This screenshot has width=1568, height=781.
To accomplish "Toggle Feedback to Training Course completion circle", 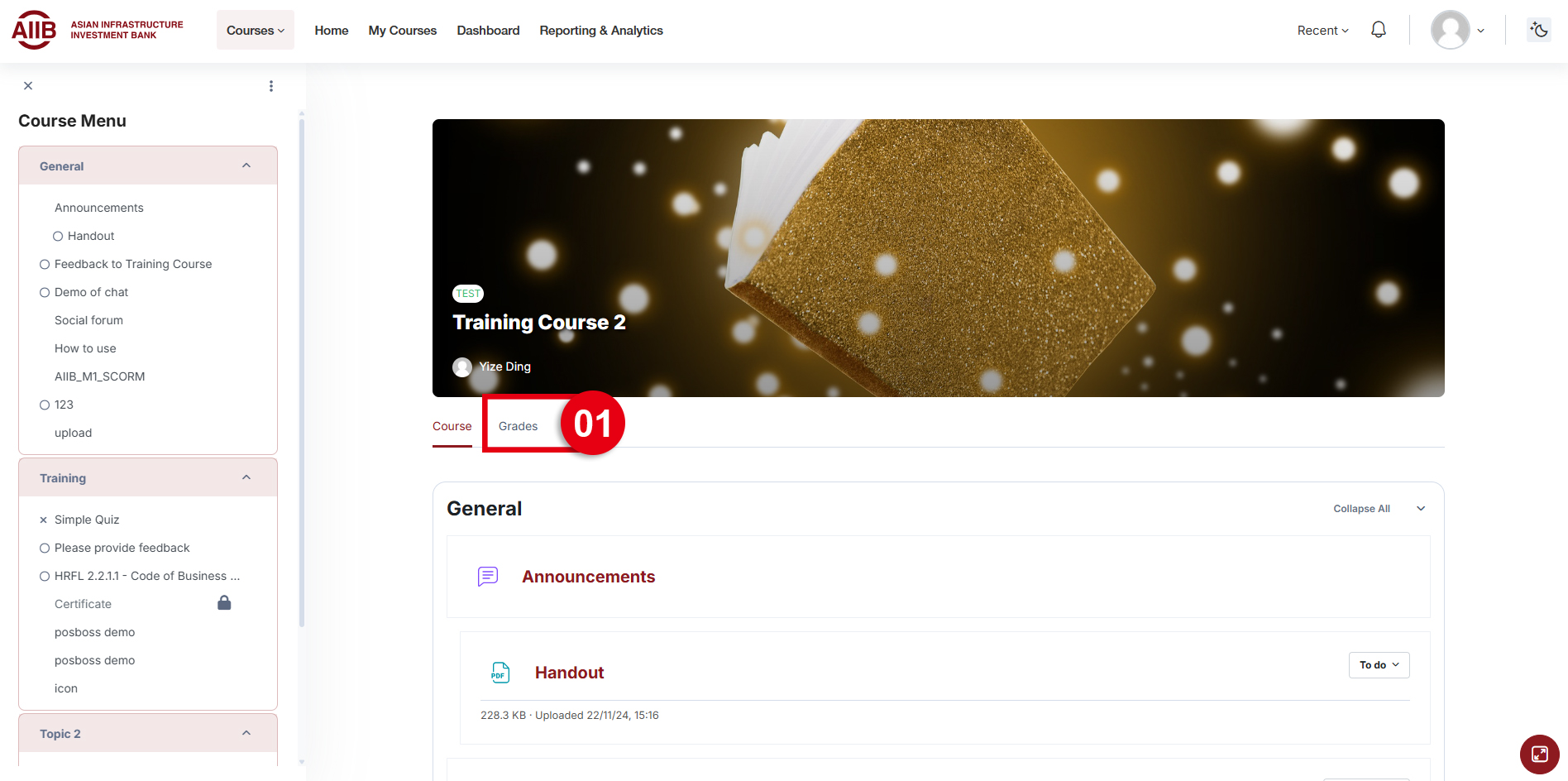I will pyautogui.click(x=45, y=265).
